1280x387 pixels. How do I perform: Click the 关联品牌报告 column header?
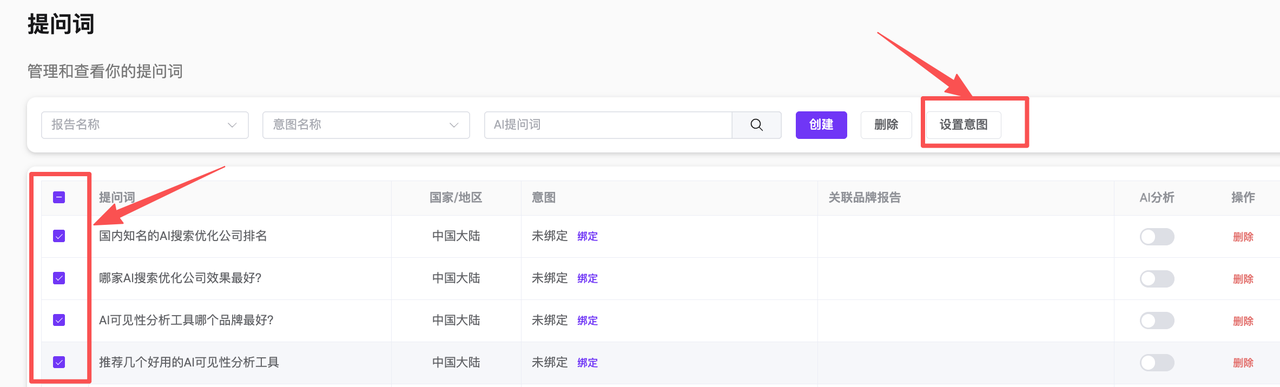pos(864,198)
